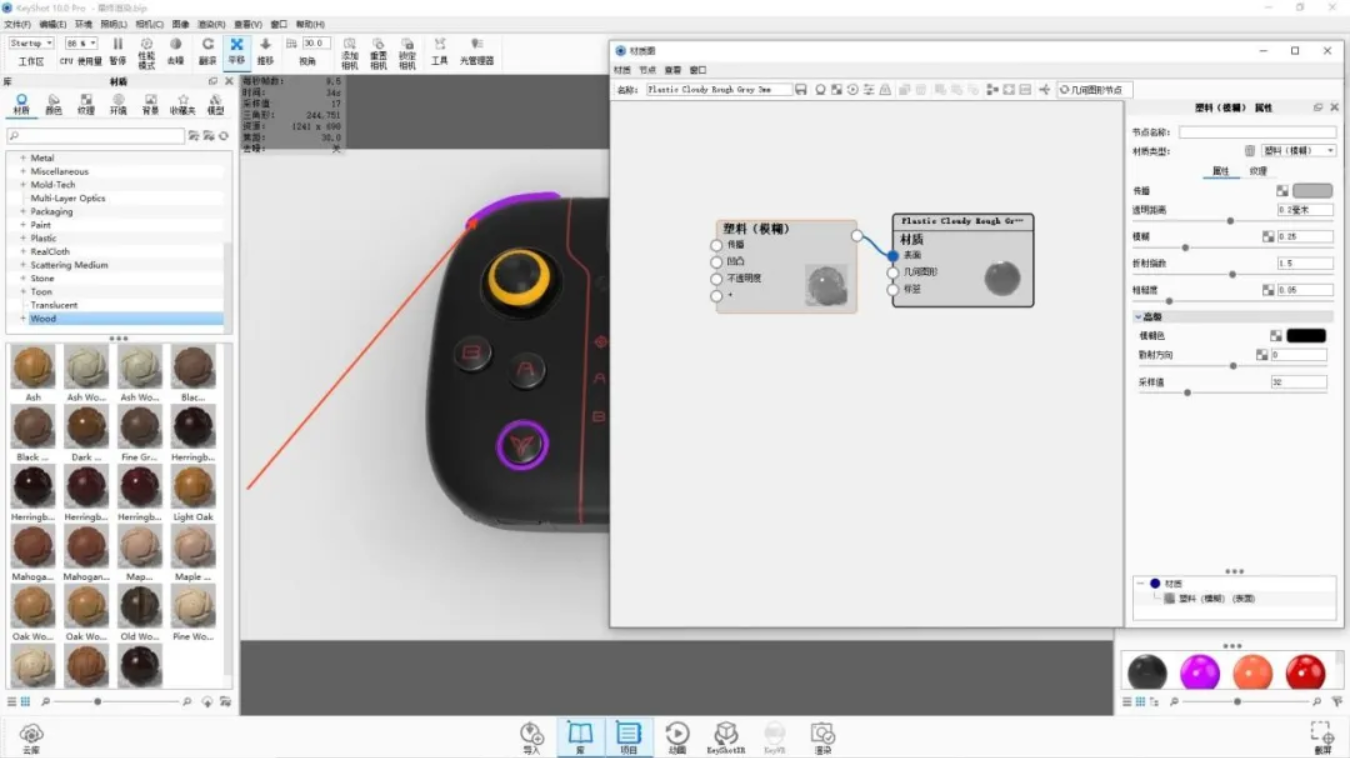This screenshot has height=758, width=1350.
Task: Open the 渲染 render dialog icon
Action: pyautogui.click(x=822, y=738)
